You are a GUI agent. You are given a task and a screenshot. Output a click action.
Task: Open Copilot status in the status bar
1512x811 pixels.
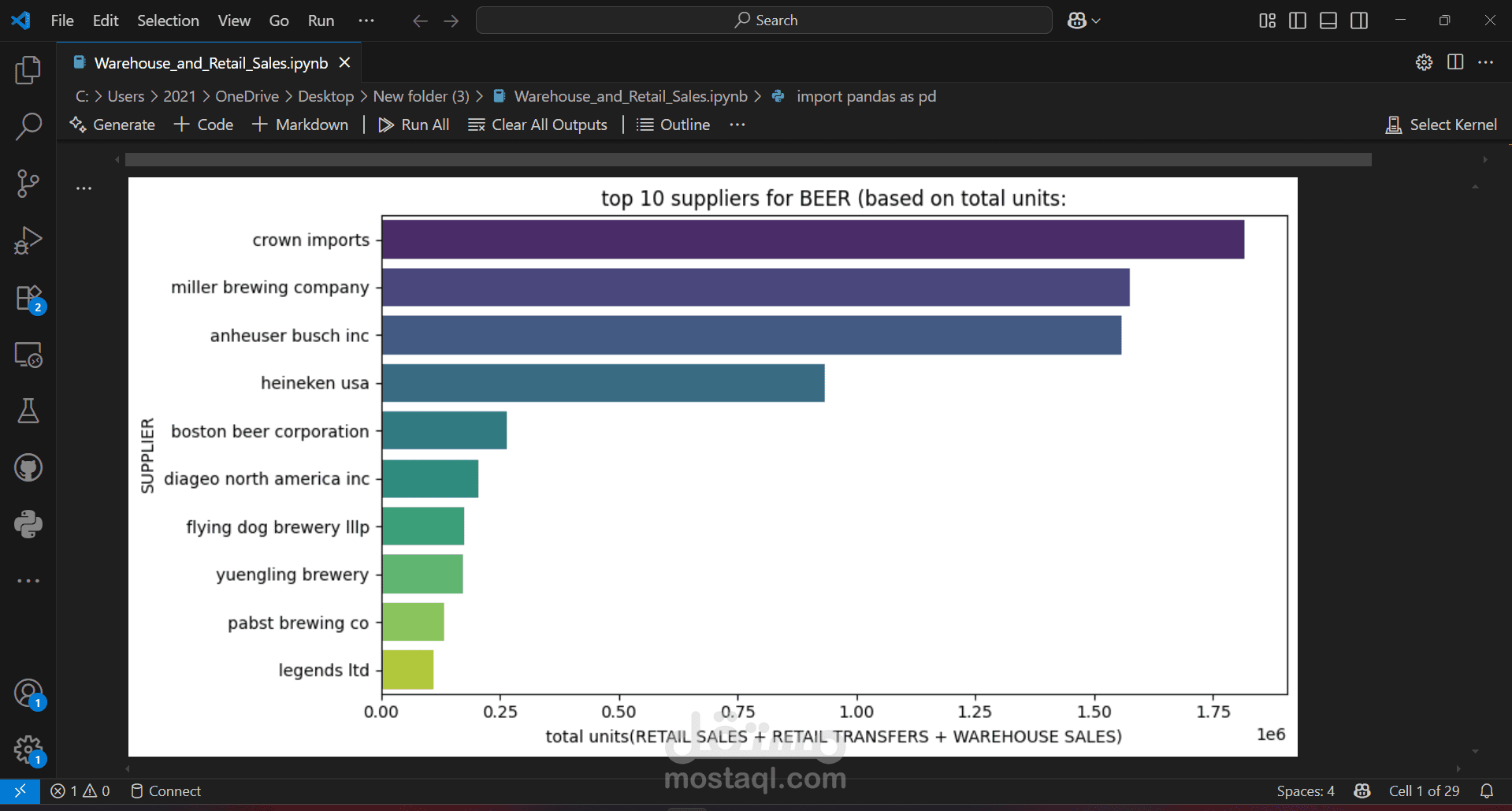coord(1362,791)
